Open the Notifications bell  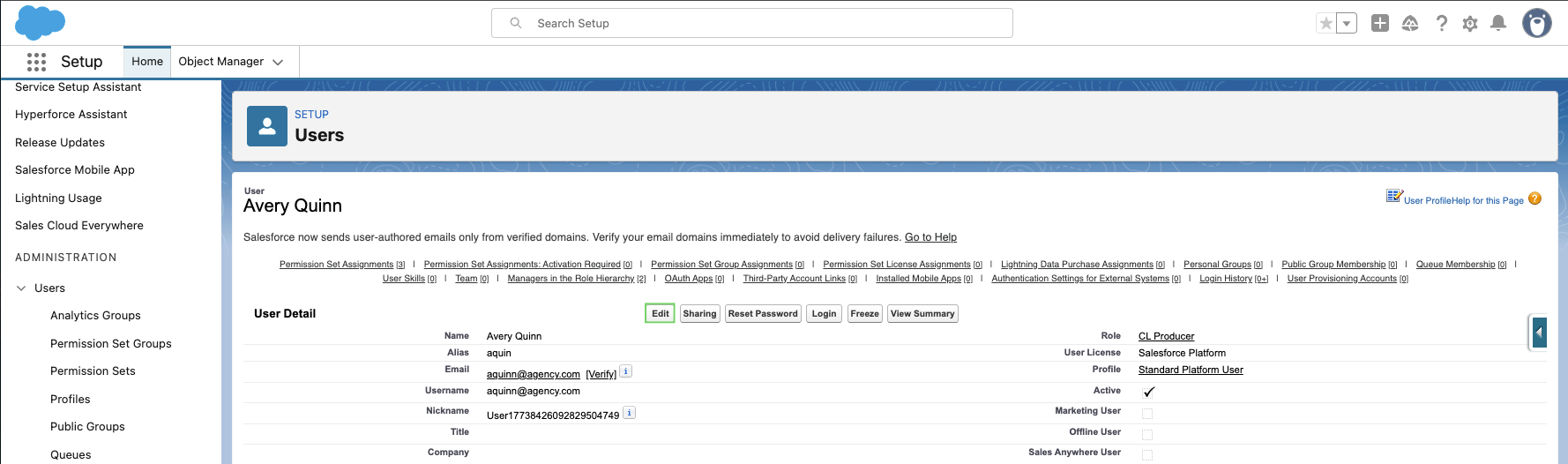(x=1497, y=23)
